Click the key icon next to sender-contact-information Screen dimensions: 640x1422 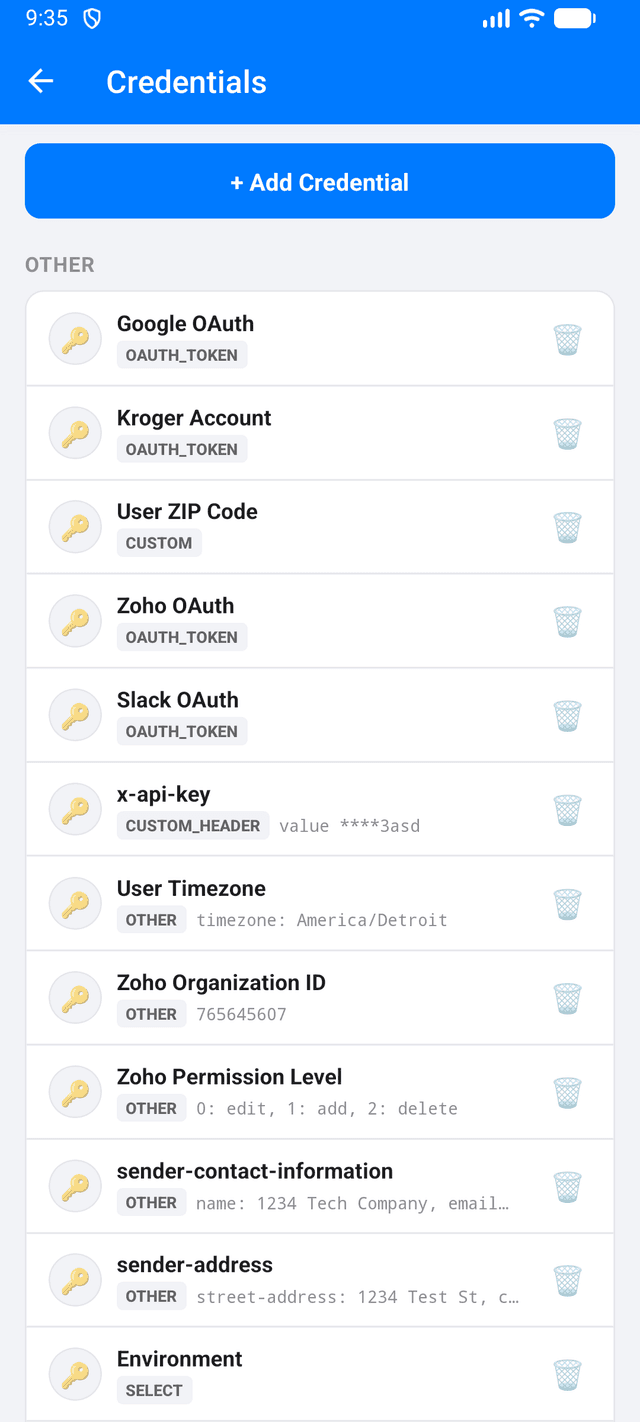pyautogui.click(x=75, y=1186)
